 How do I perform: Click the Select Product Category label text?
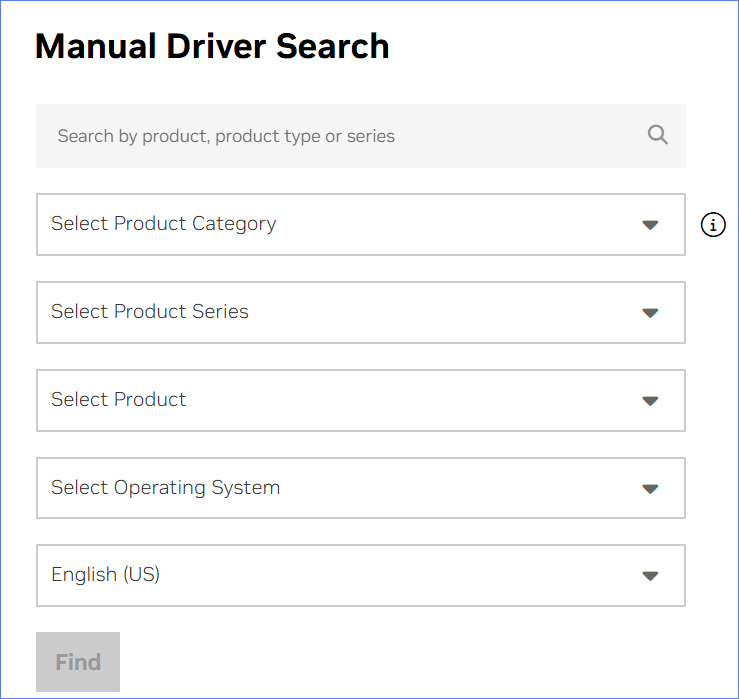tap(164, 224)
